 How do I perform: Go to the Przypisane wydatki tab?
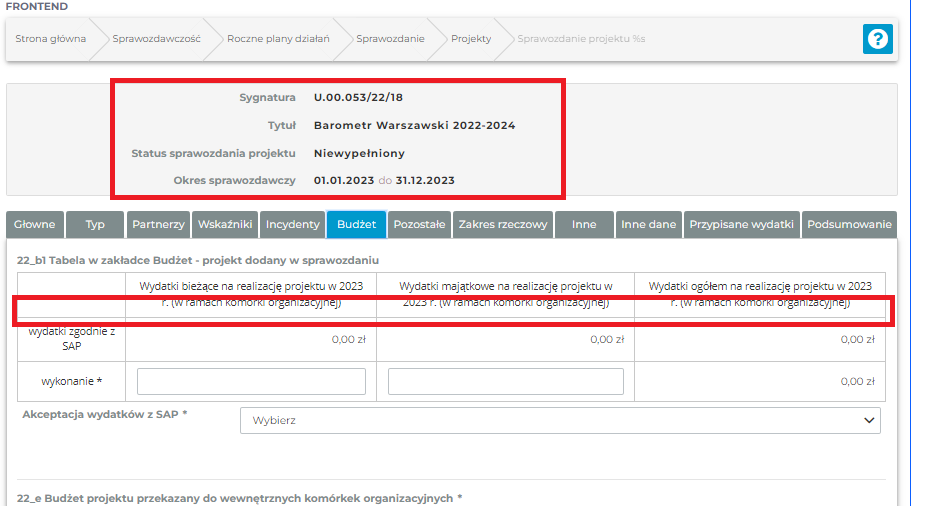tap(741, 225)
